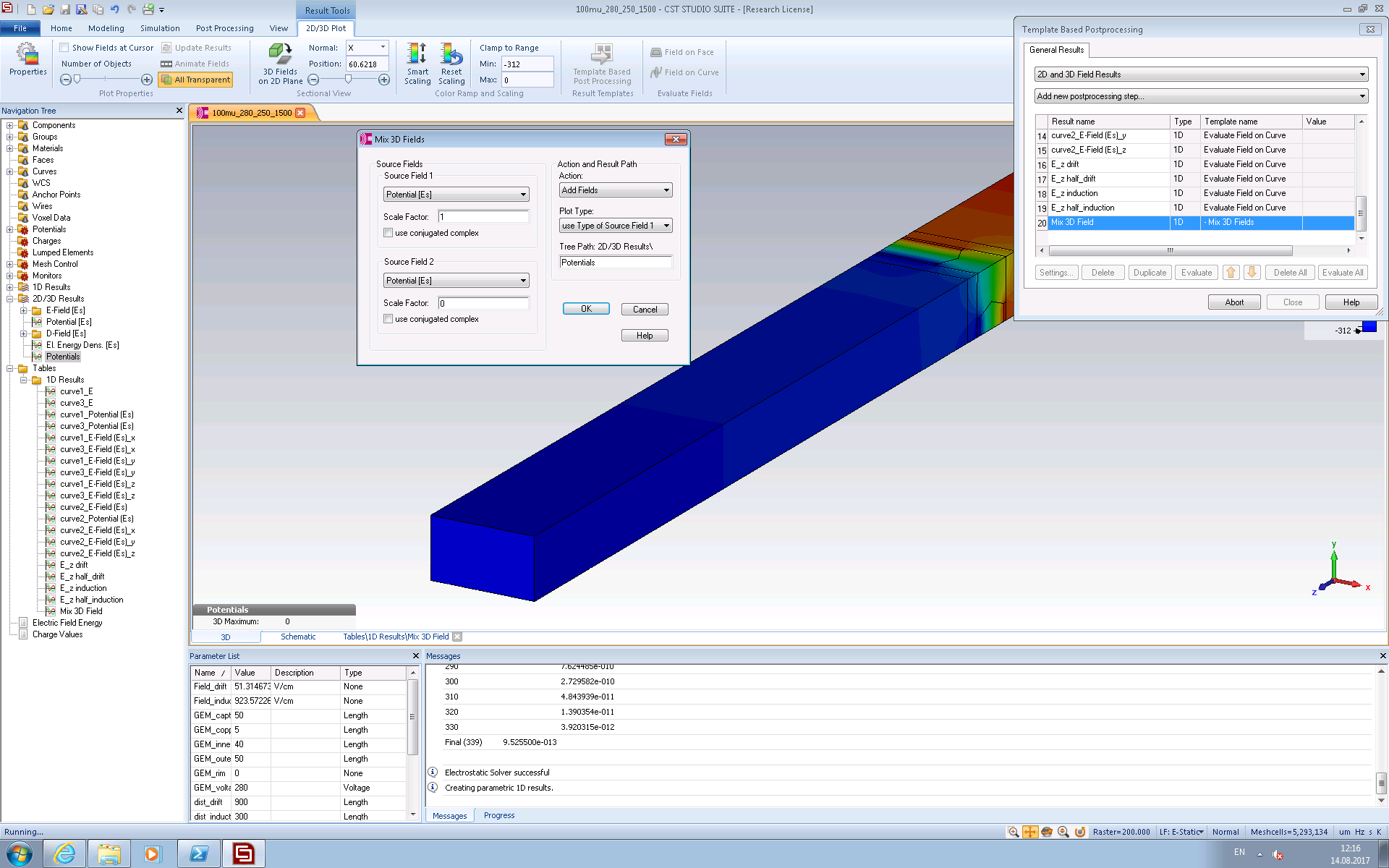
Task: Switch to Simulation ribbon tab
Action: point(160,28)
